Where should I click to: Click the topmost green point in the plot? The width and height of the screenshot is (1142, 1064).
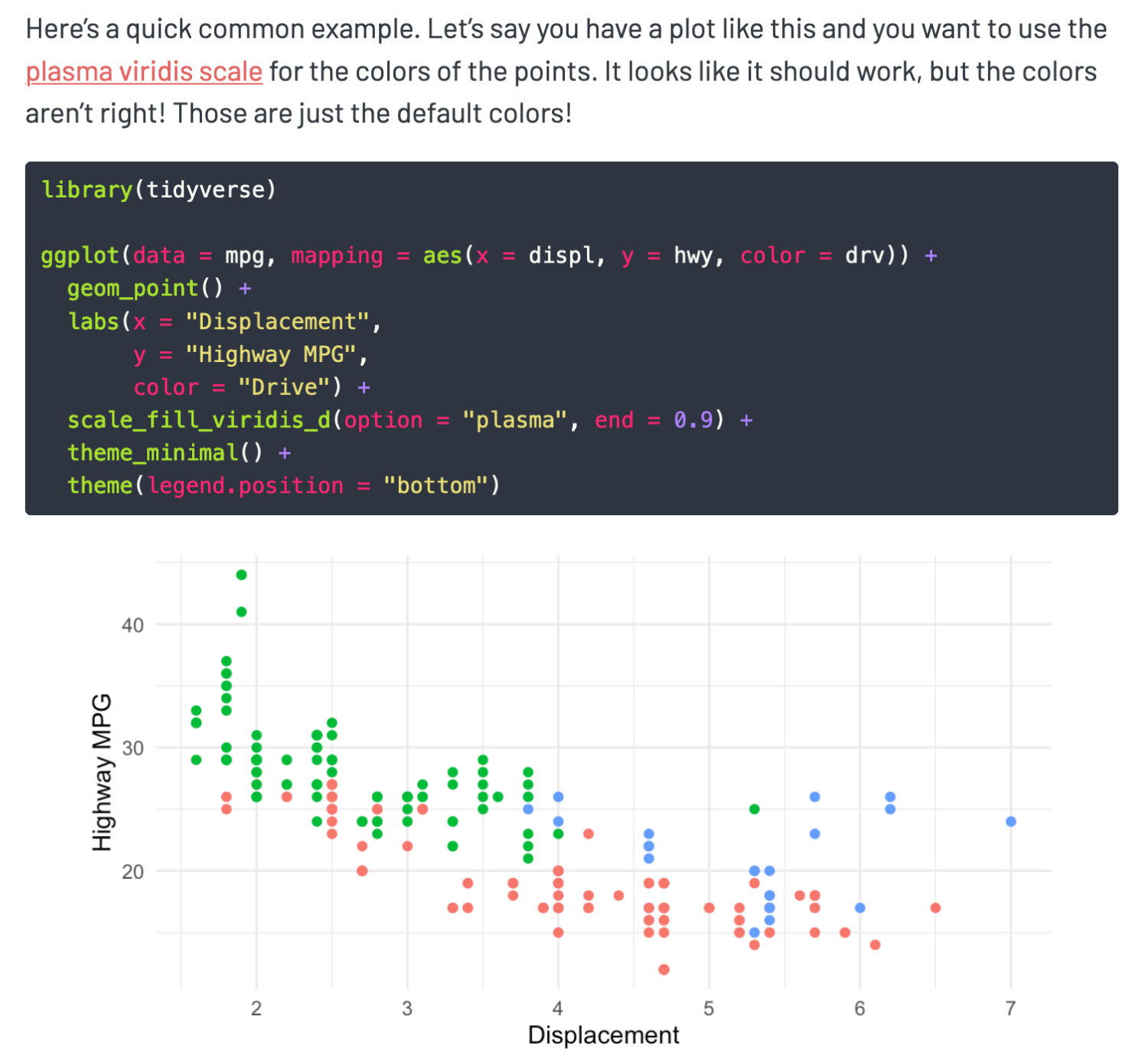tap(241, 575)
